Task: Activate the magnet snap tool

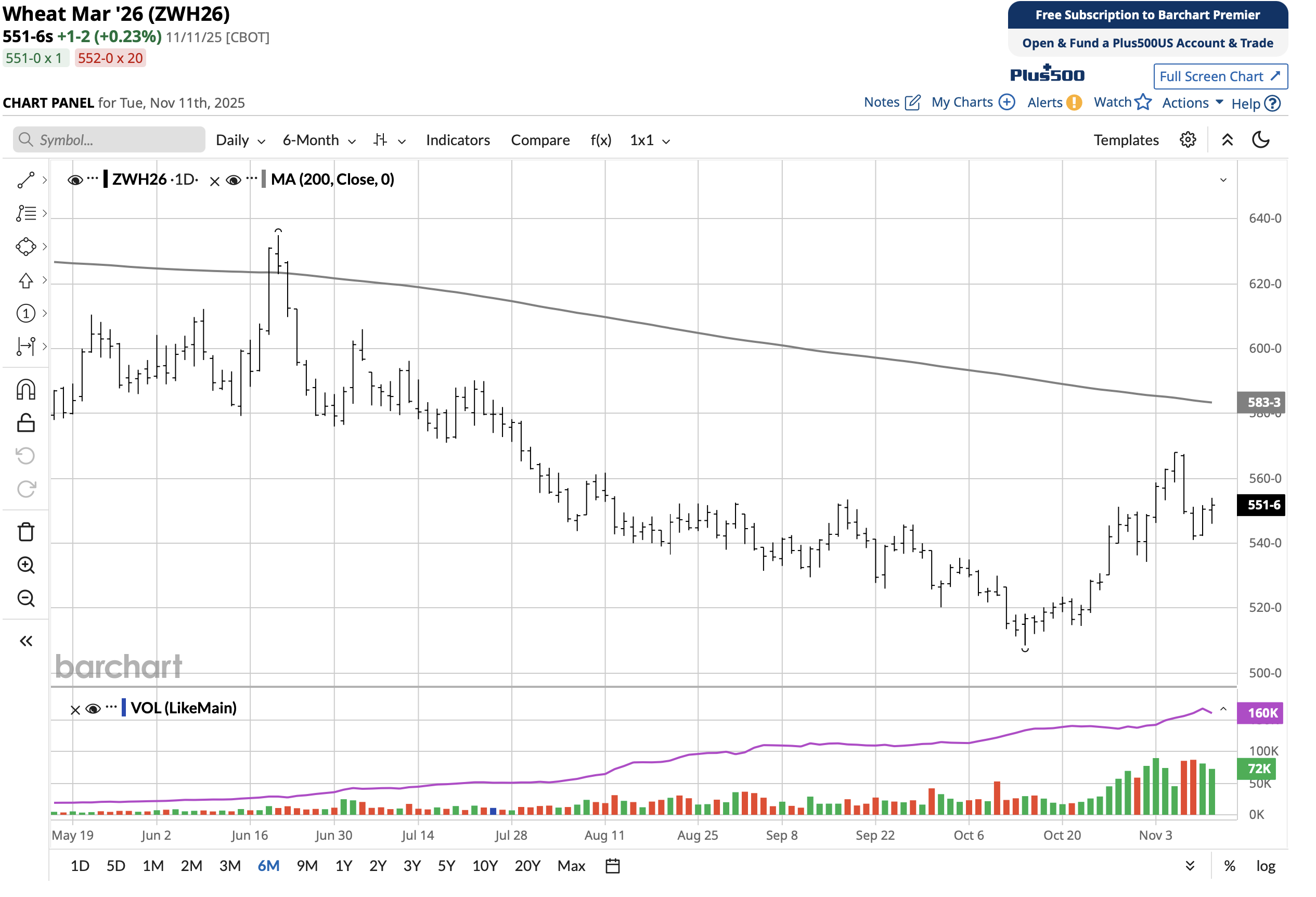Action: 25,390
